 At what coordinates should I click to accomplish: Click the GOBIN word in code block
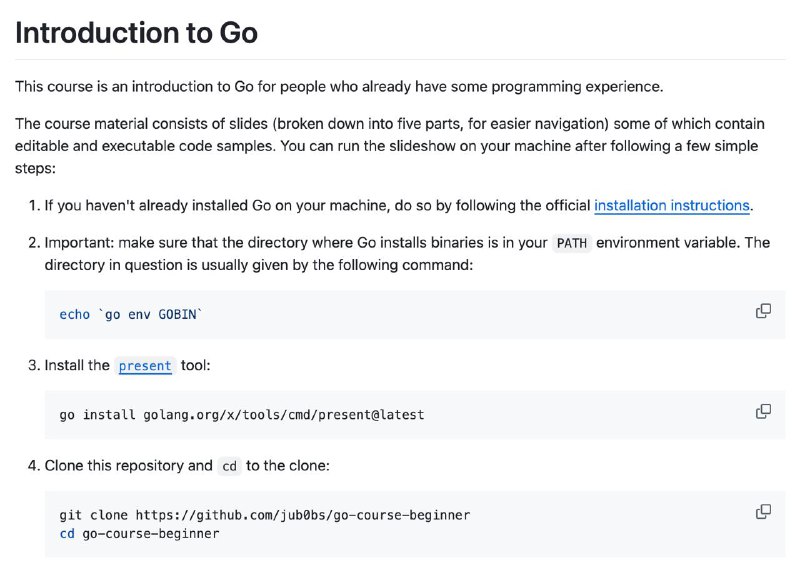click(177, 314)
